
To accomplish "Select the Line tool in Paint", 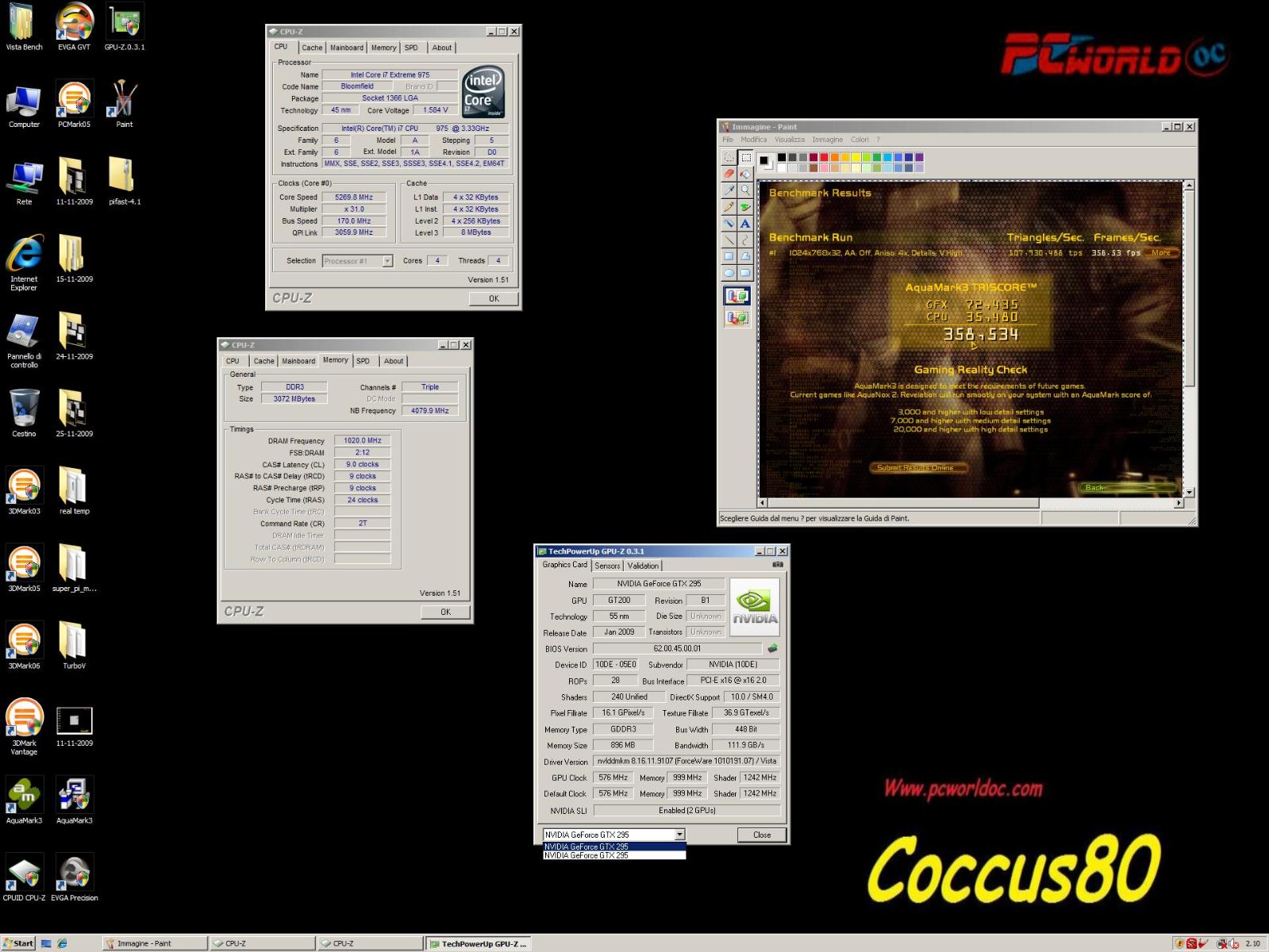I will coord(729,240).
